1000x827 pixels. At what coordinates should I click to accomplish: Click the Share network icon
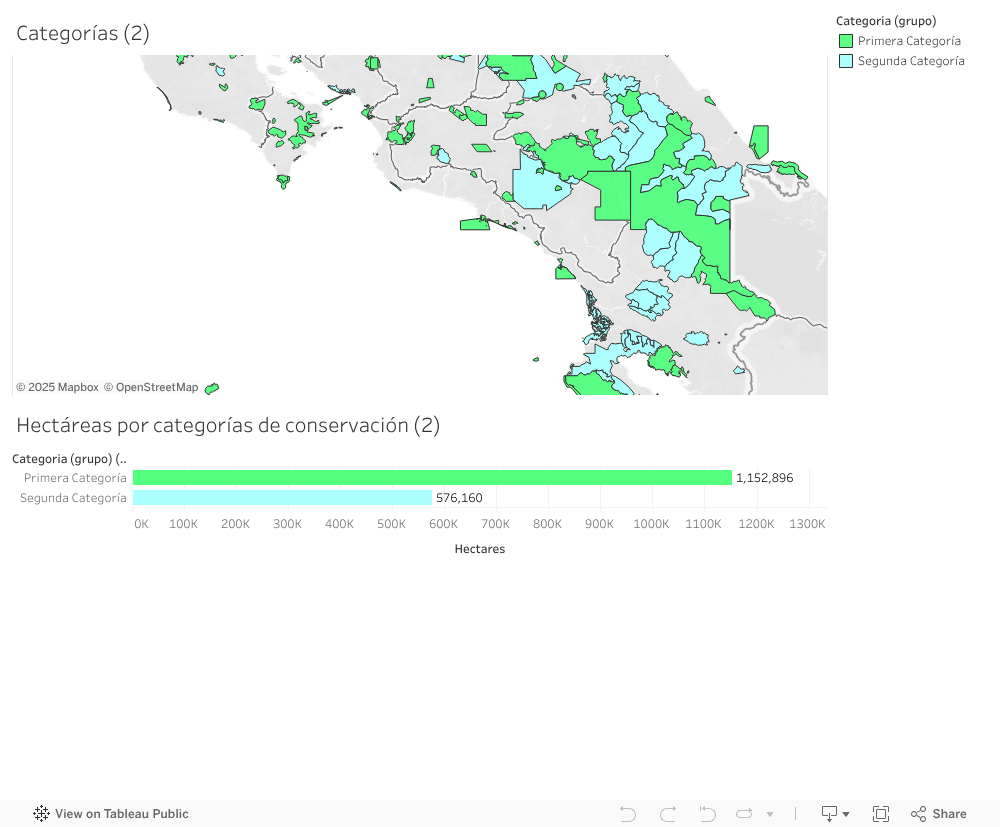pyautogui.click(x=919, y=814)
